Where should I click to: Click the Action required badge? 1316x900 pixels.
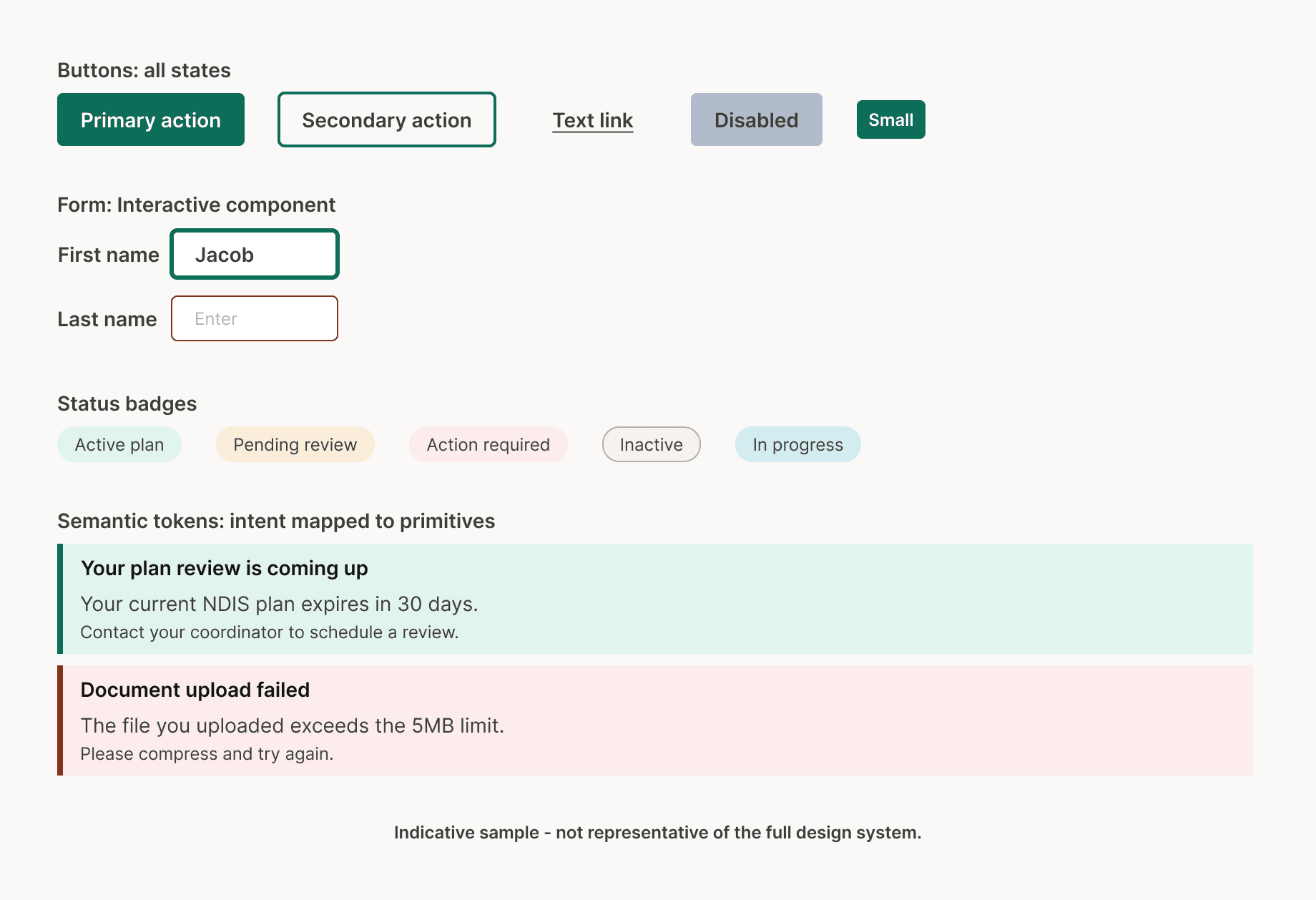tap(488, 444)
